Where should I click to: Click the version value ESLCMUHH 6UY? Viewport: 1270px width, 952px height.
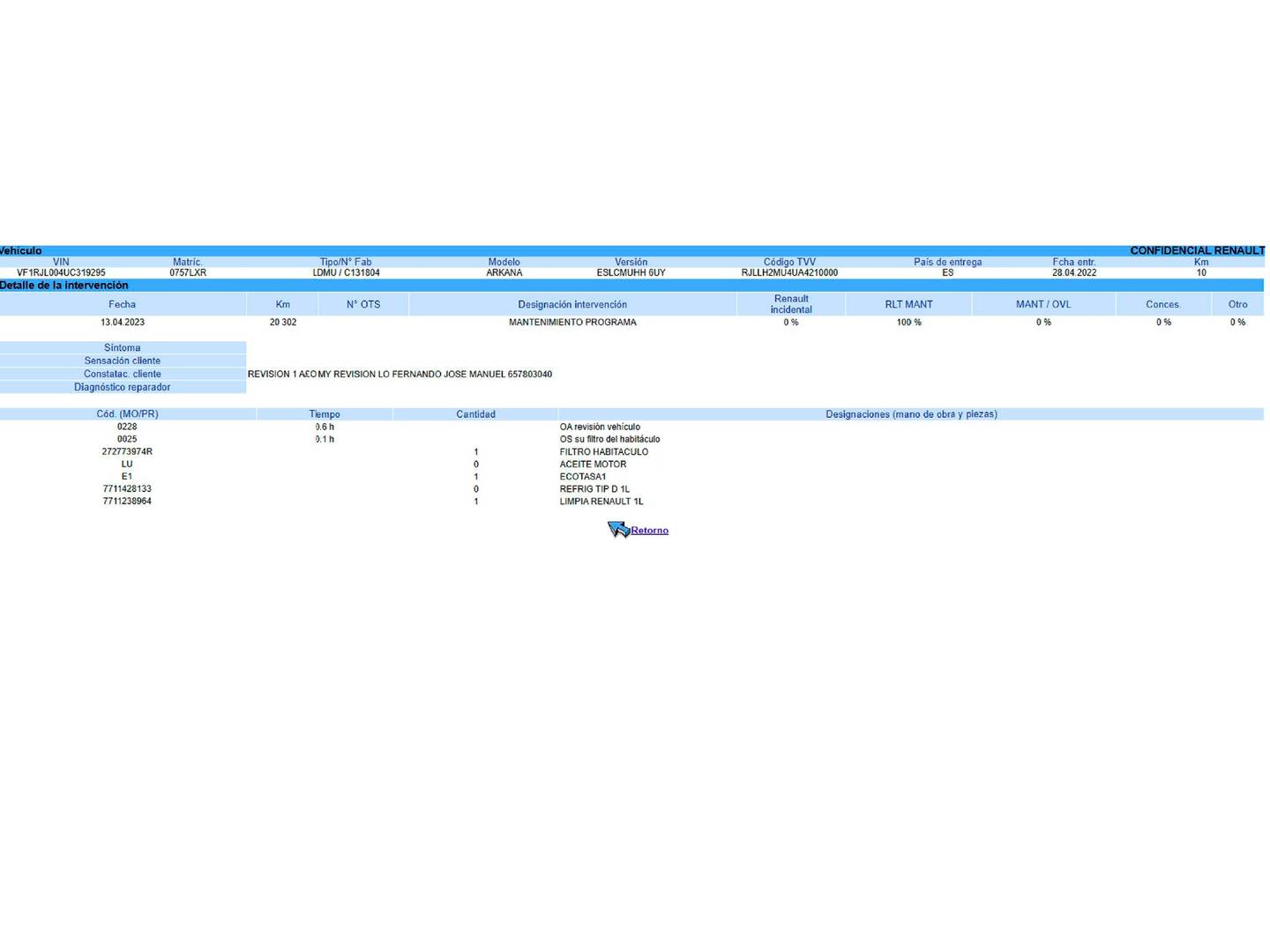[x=631, y=273]
